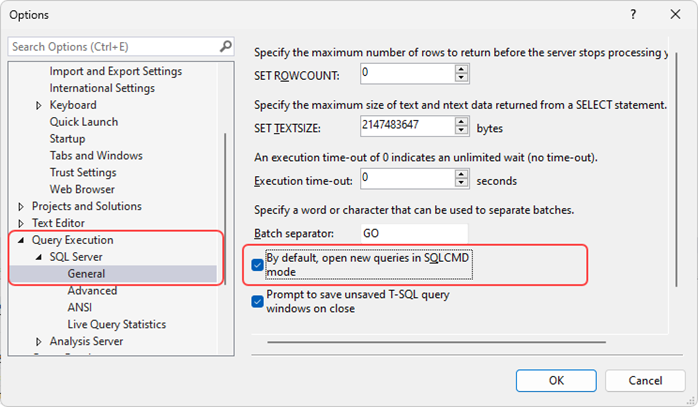Increase SET ROWCOUNT with up arrow
698x407 pixels.
click(x=461, y=69)
